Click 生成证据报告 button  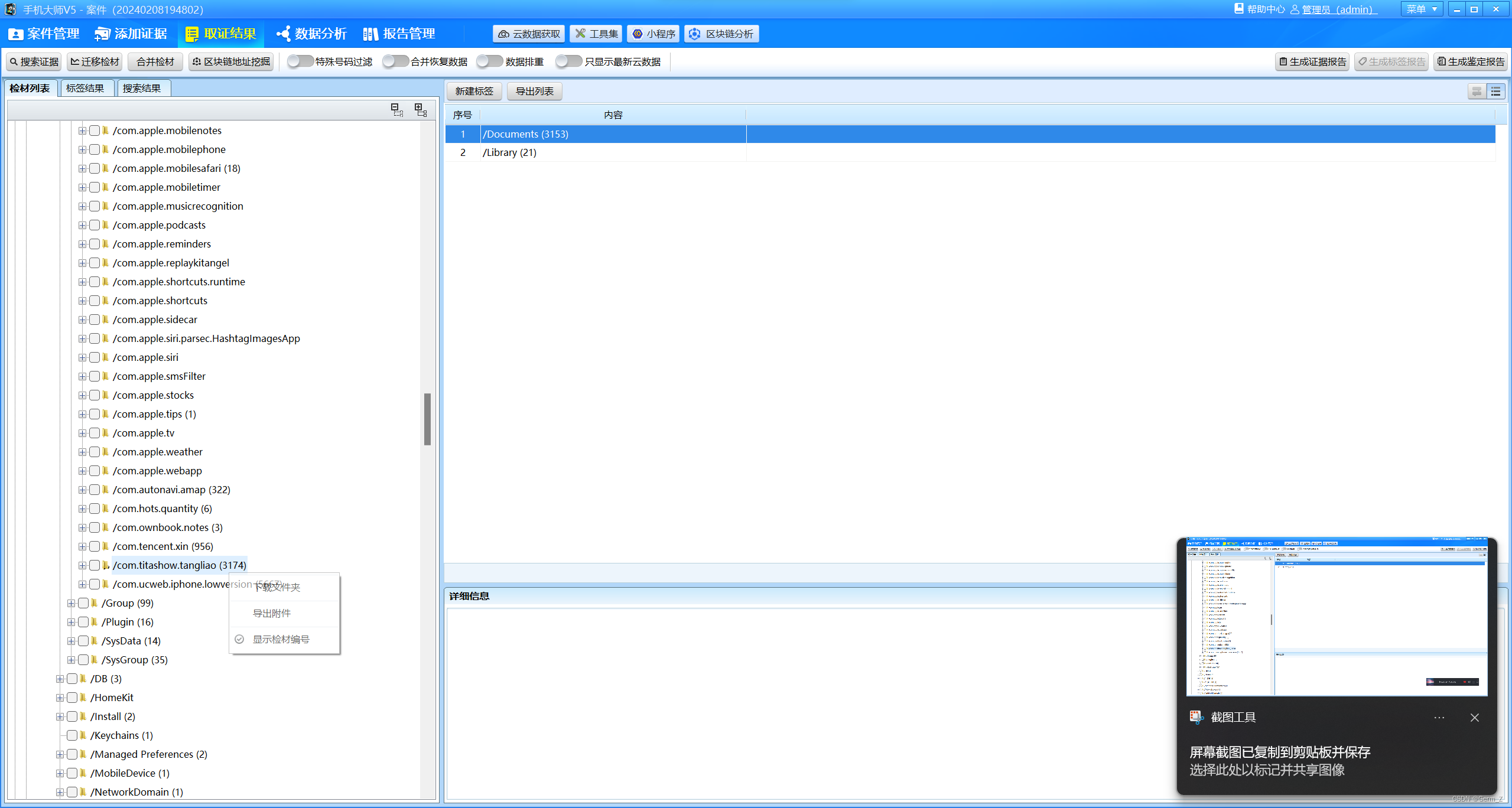(1312, 61)
